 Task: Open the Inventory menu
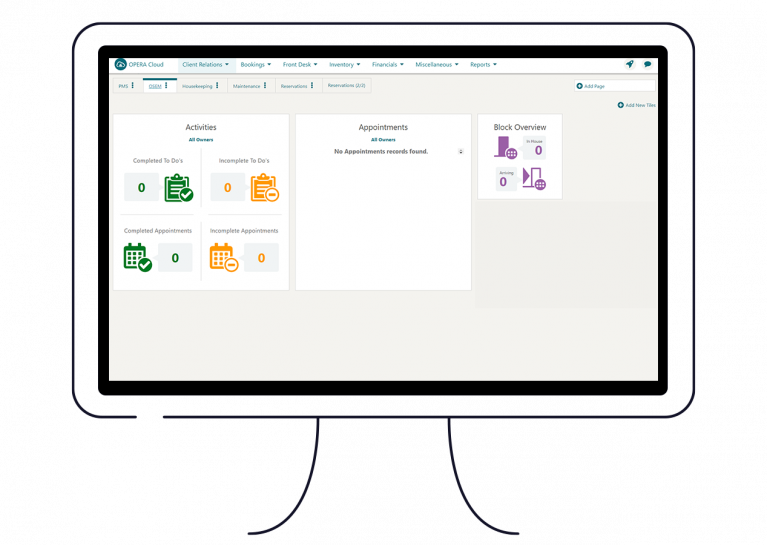pos(343,65)
